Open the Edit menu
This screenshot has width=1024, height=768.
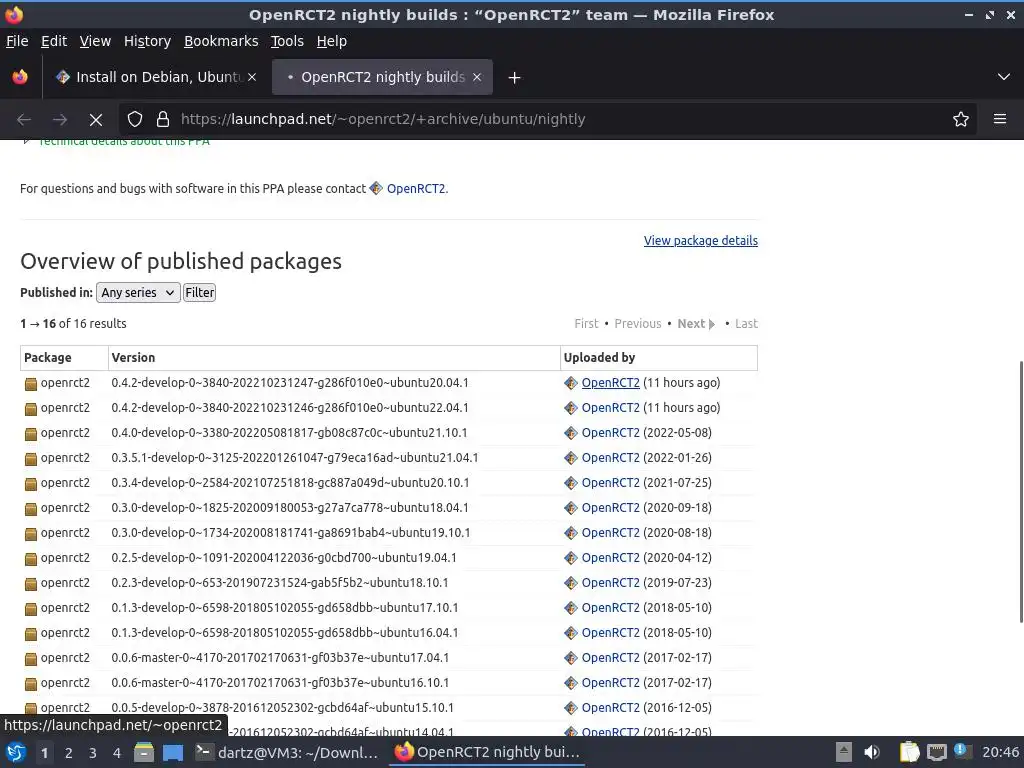54,41
